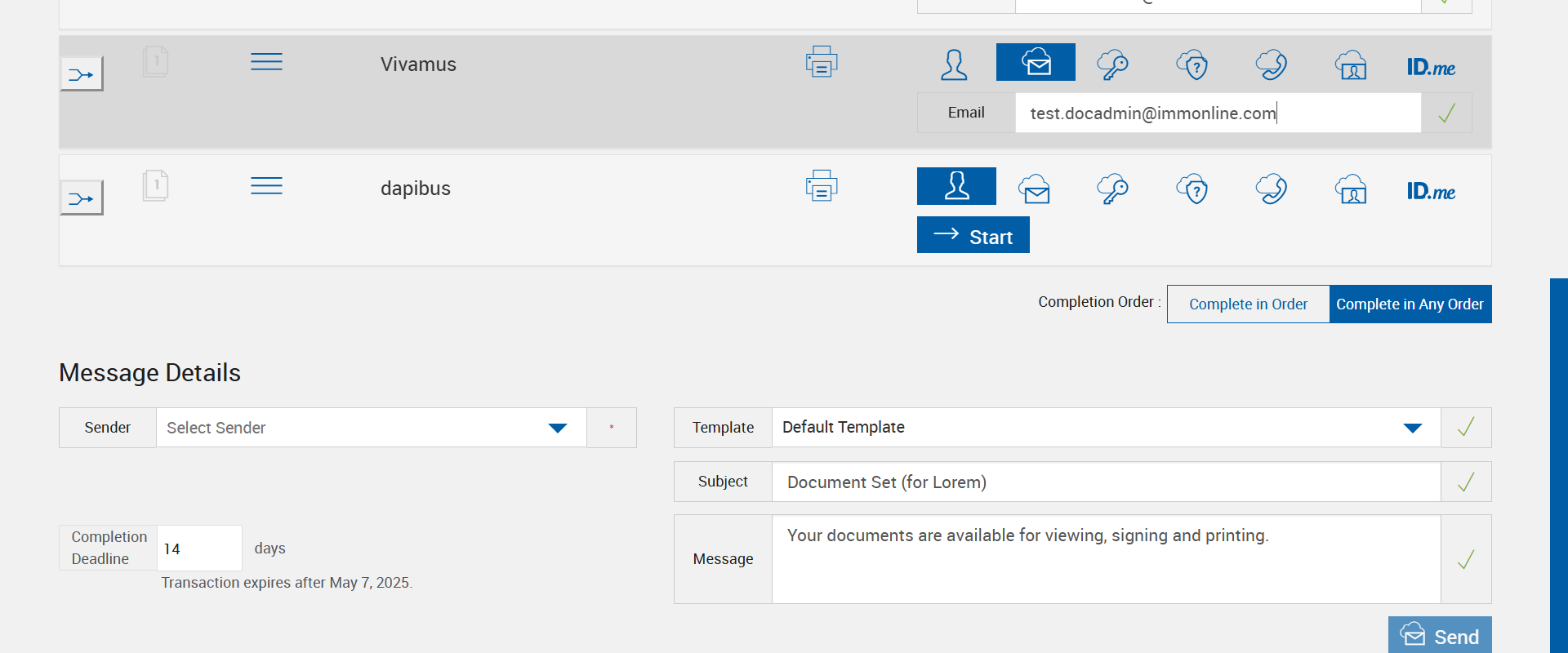The height and width of the screenshot is (653, 1568).
Task: Pick phone authentication icon in Vivamus row
Action: [1272, 64]
